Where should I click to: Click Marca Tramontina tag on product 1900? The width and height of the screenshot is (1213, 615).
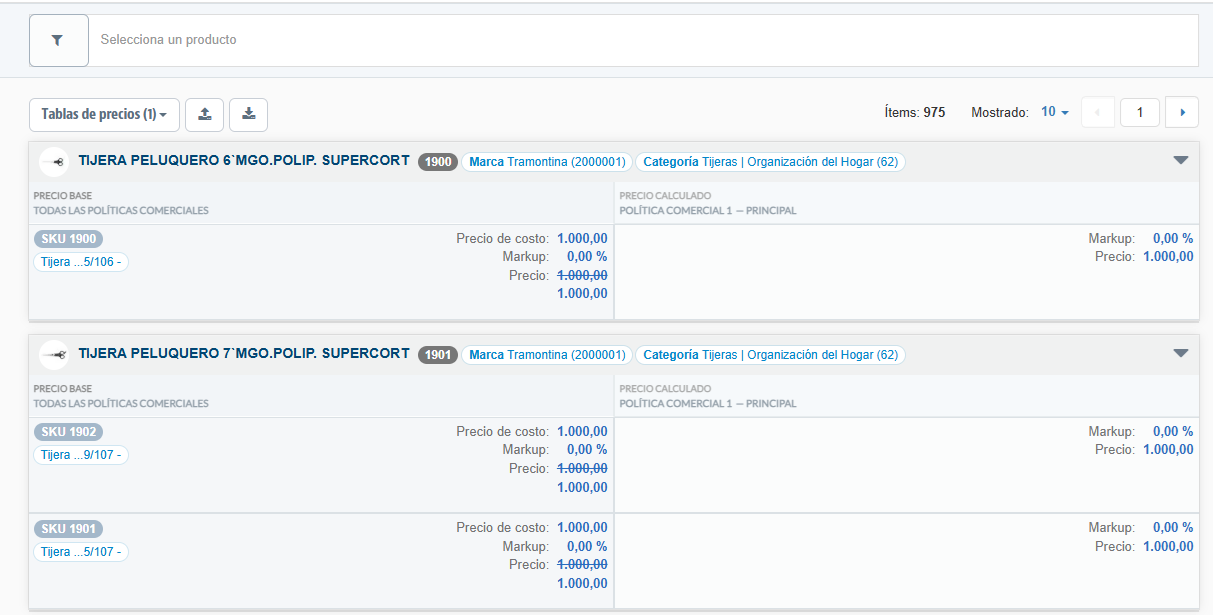point(546,161)
